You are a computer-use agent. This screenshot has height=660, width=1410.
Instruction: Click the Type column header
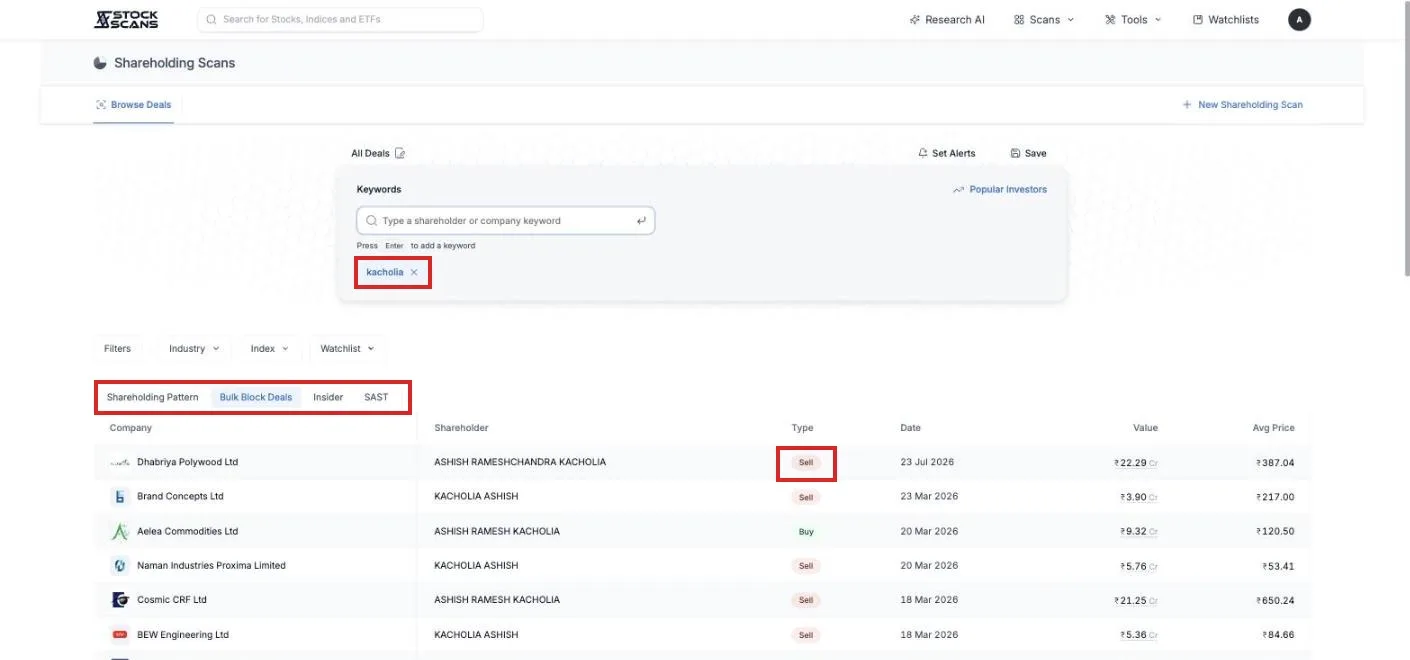coord(802,428)
